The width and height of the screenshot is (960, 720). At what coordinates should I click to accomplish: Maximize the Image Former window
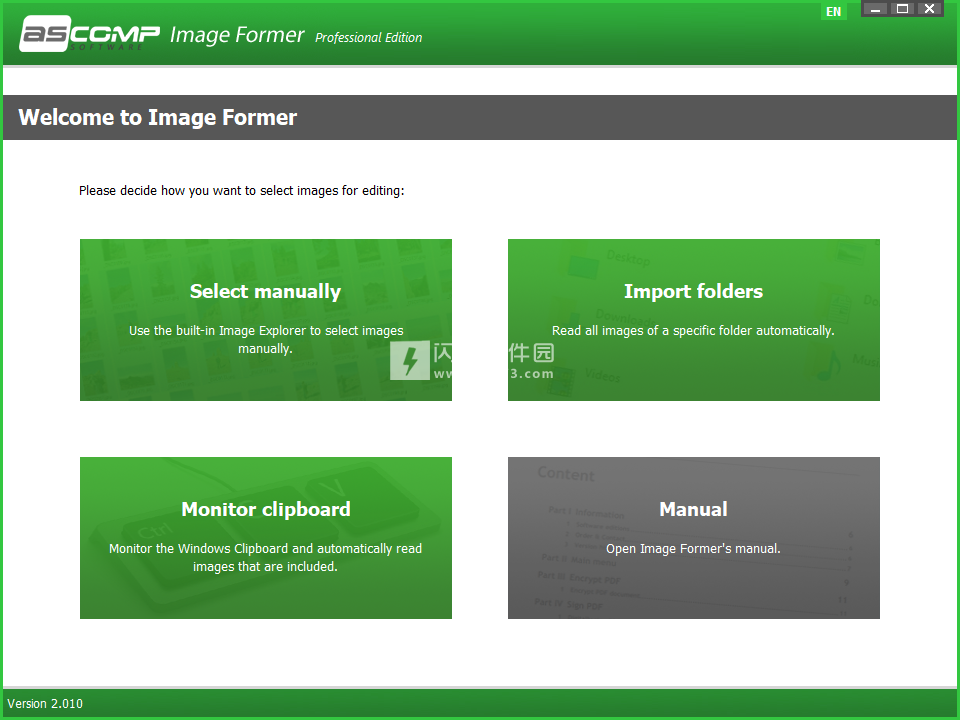pyautogui.click(x=902, y=9)
